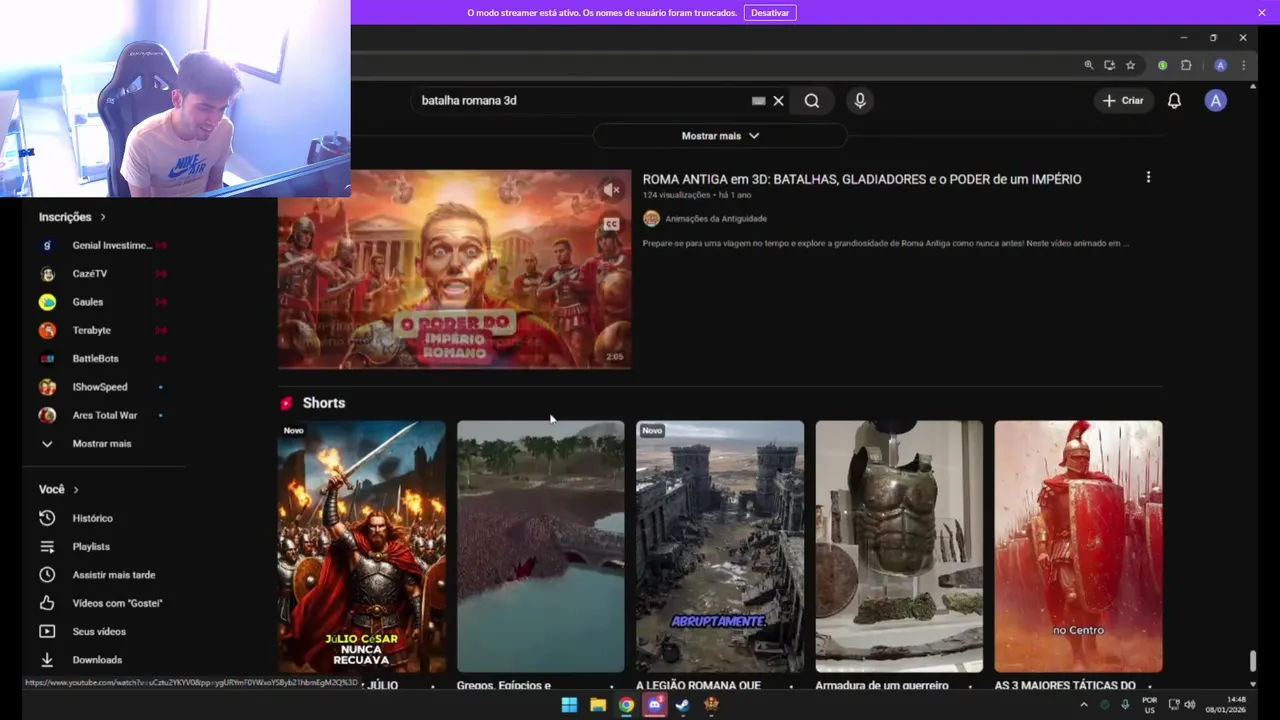Viewport: 1280px width, 720px height.
Task: Unmute the video preview speaker icon
Action: (612, 189)
